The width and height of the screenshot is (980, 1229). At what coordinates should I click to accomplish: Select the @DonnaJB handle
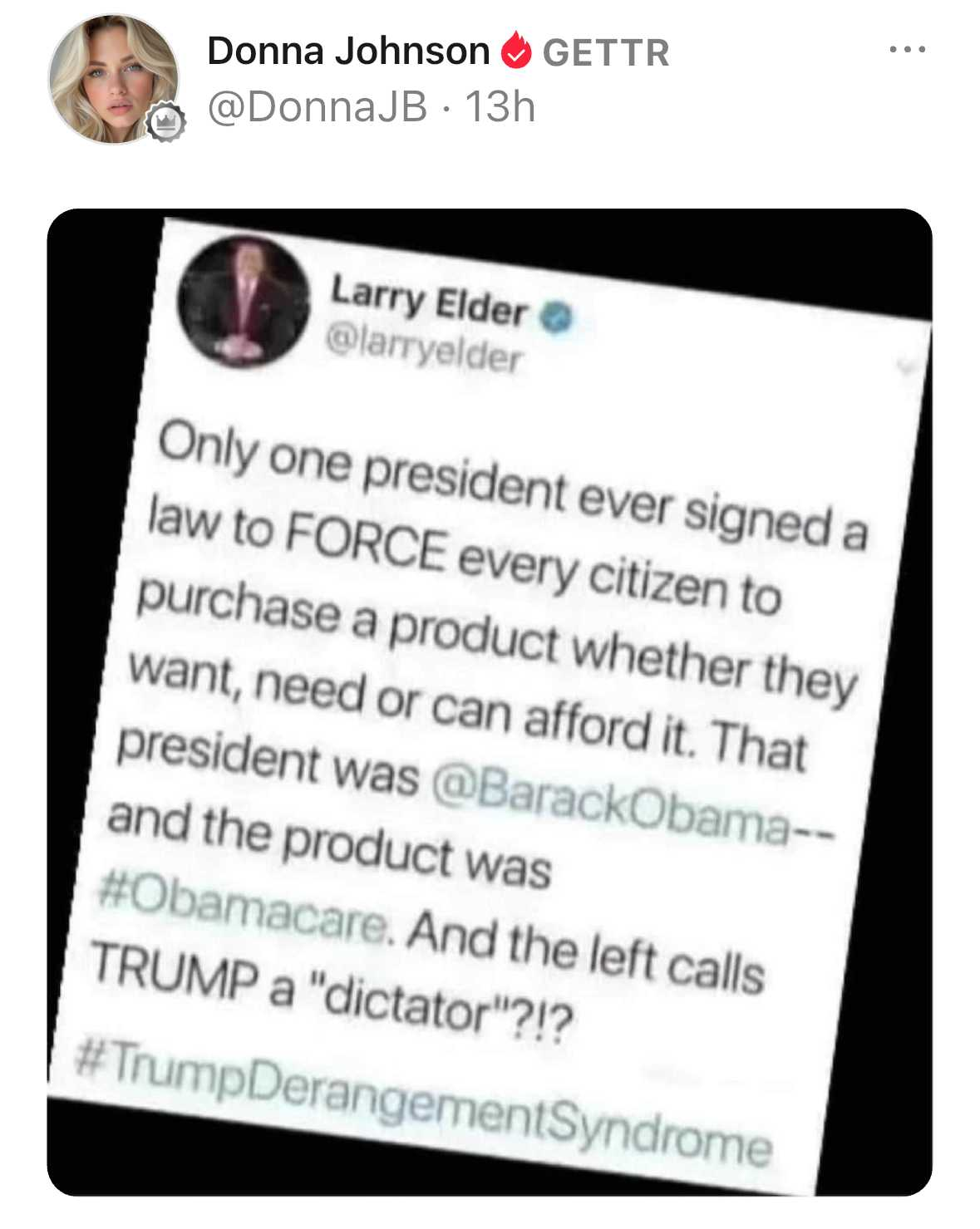[x=317, y=107]
